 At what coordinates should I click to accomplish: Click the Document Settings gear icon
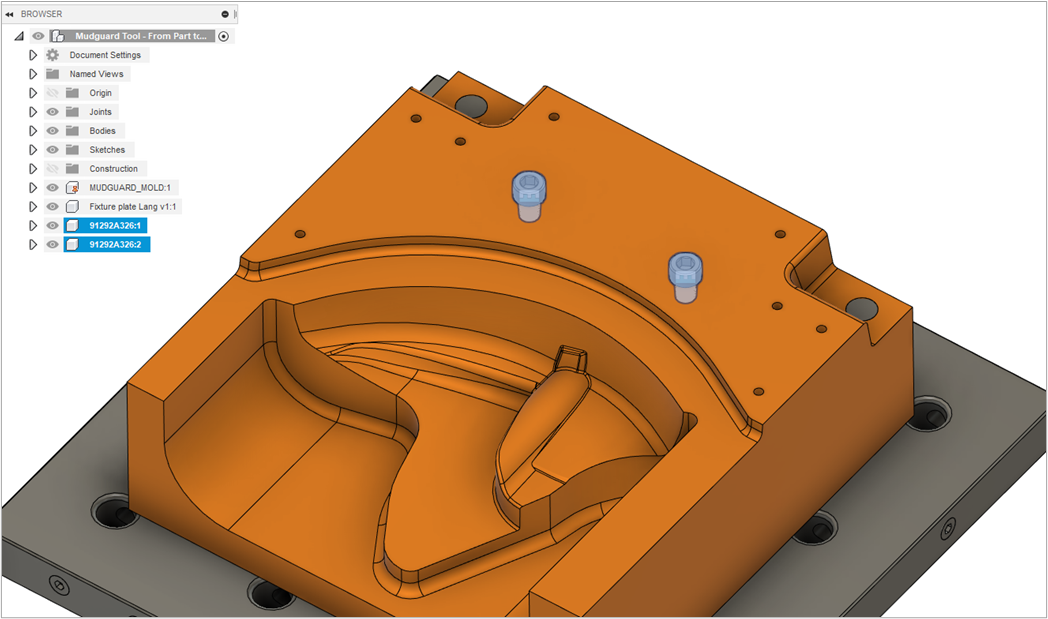coord(53,55)
